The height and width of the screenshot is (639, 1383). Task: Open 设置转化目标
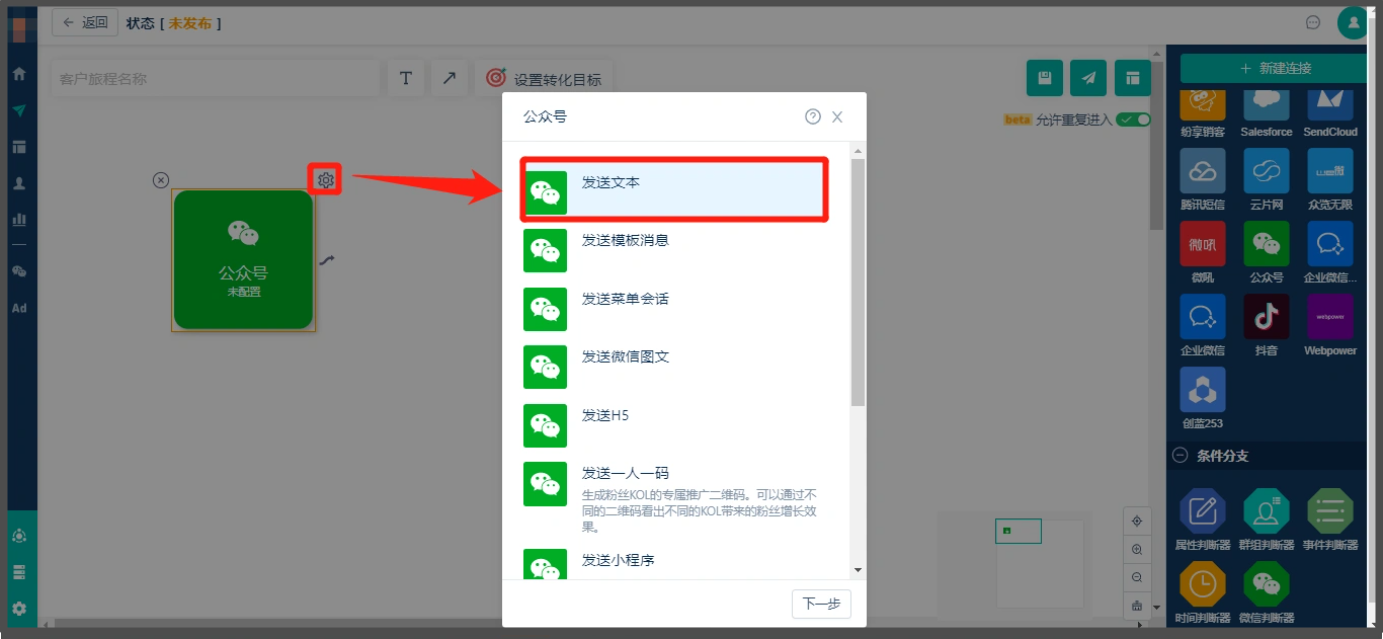pyautogui.click(x=543, y=78)
